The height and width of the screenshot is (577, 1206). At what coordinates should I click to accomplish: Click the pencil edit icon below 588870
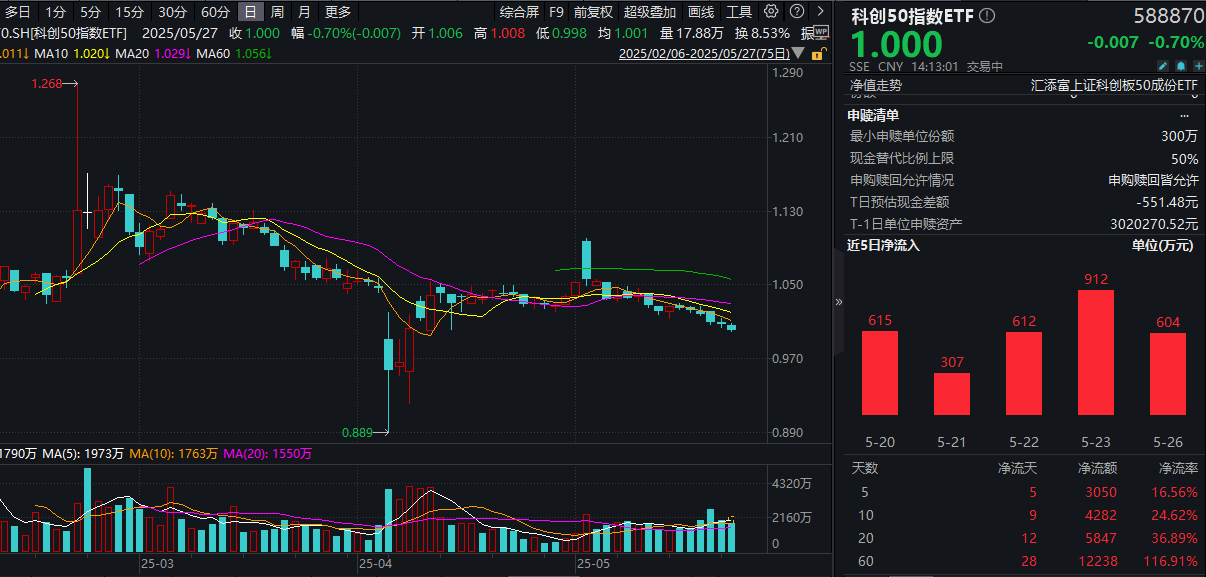click(1163, 66)
